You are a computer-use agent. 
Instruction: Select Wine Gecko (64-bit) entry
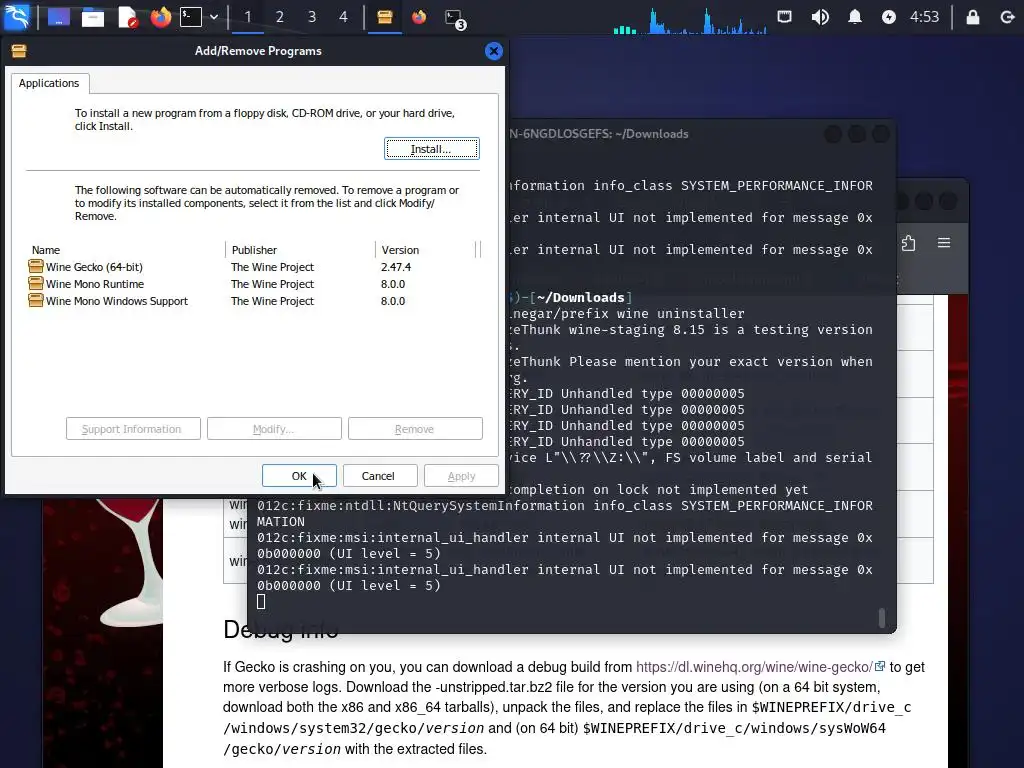(x=94, y=267)
